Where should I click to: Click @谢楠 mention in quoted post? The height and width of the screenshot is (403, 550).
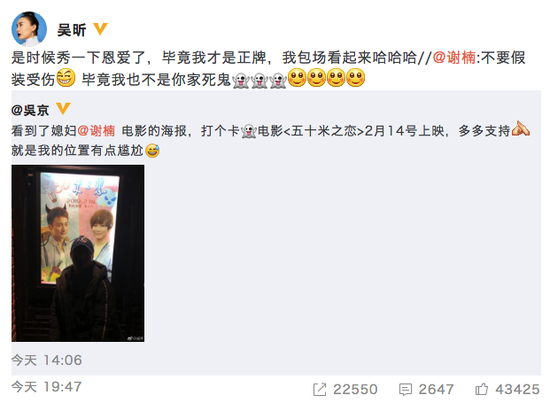click(96, 131)
